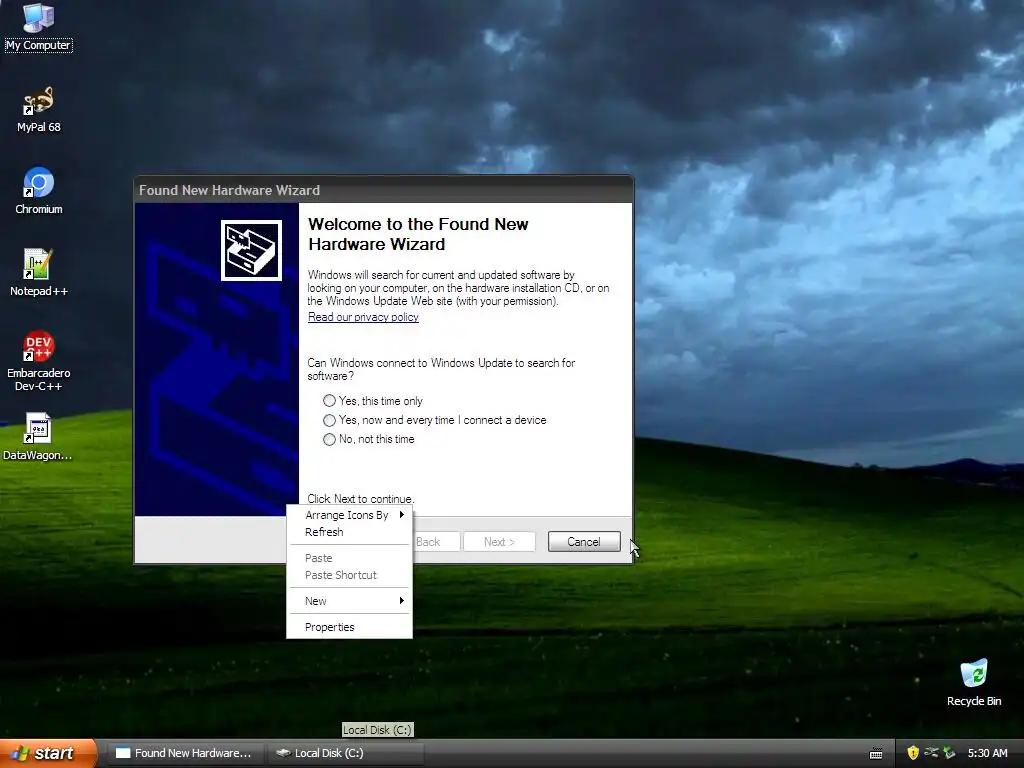Expand the Arrange Icons By submenu
Viewport: 1024px width, 768px height.
pyautogui.click(x=349, y=515)
